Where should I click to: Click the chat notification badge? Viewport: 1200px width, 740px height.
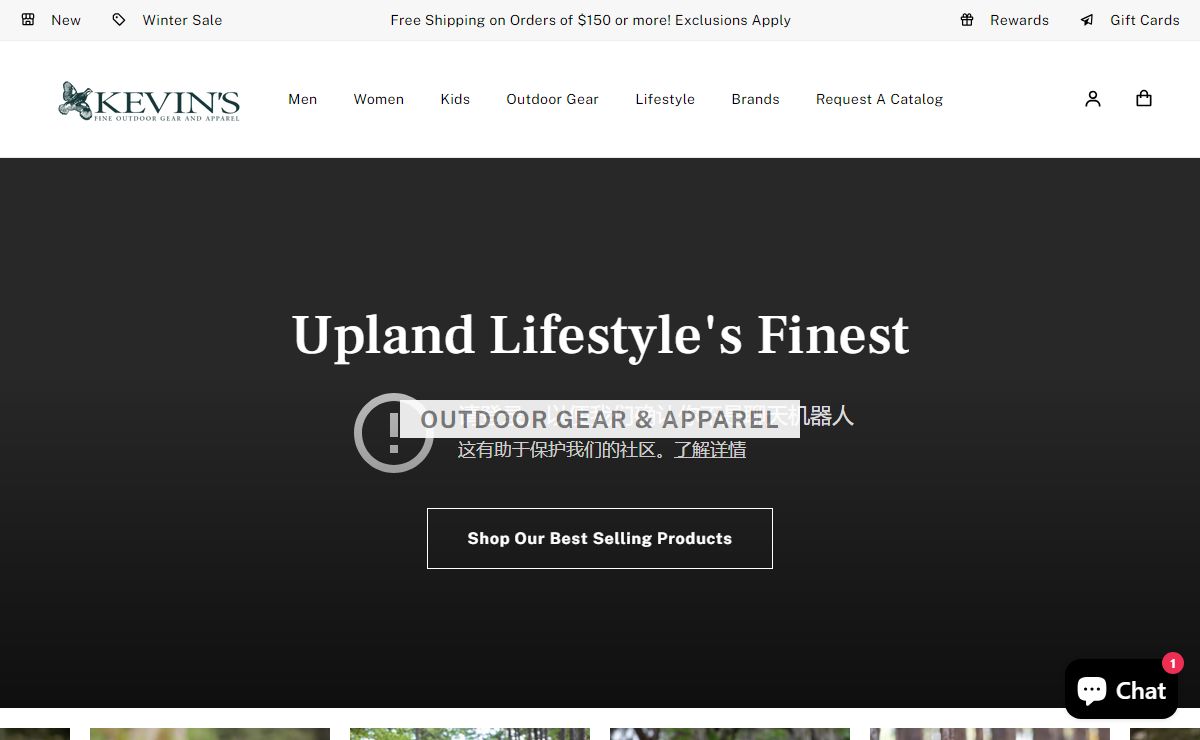1172,663
